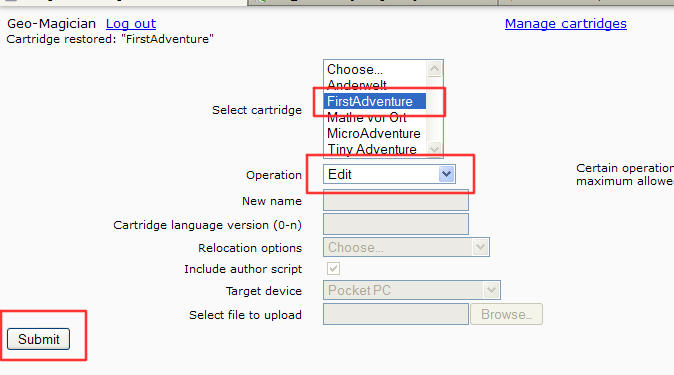
Task: Open the Target device Pocket PC dropdown
Action: point(412,290)
